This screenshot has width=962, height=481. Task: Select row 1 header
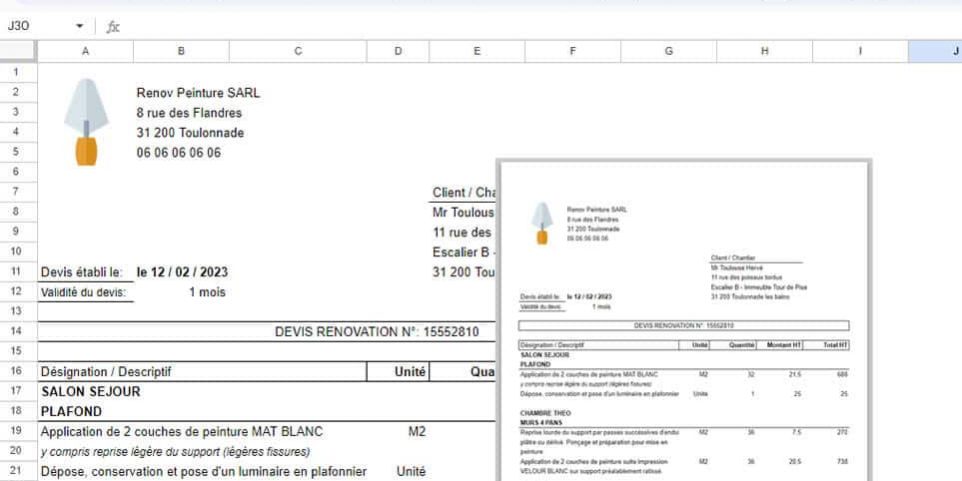coord(17,73)
